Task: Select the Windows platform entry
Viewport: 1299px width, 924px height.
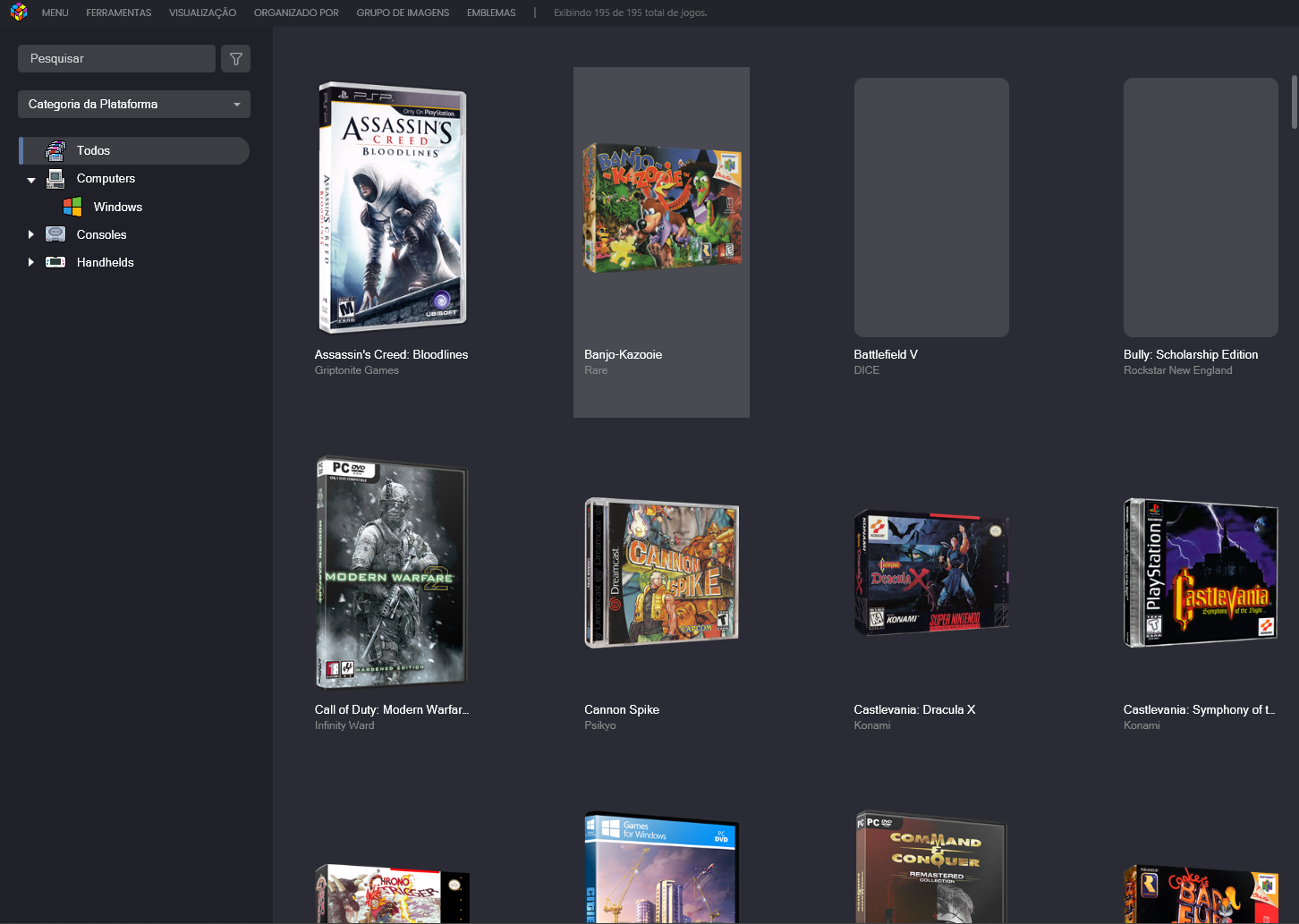Action: coord(117,207)
